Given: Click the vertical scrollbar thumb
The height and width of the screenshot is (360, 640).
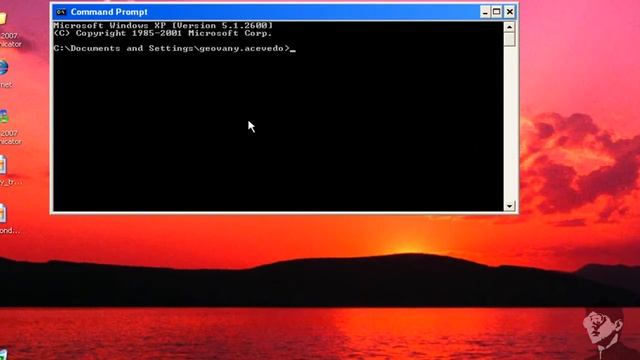Looking at the screenshot, I should (509, 40).
